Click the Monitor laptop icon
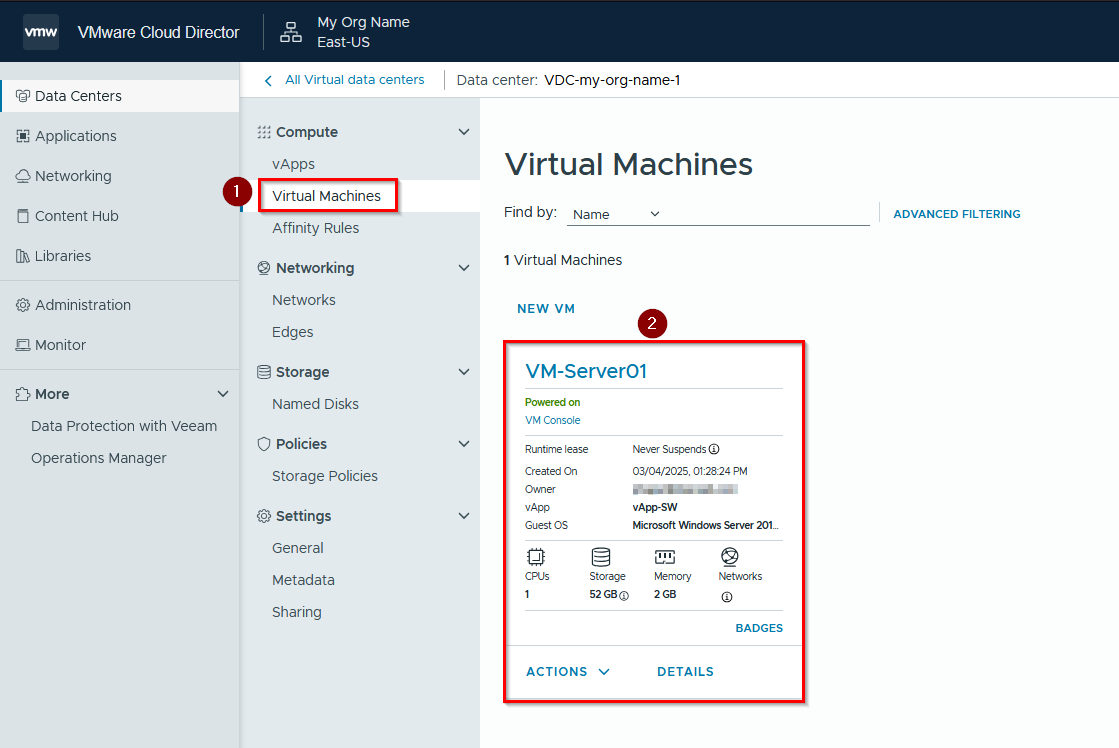Screen dimensions: 1119x748 [23, 345]
